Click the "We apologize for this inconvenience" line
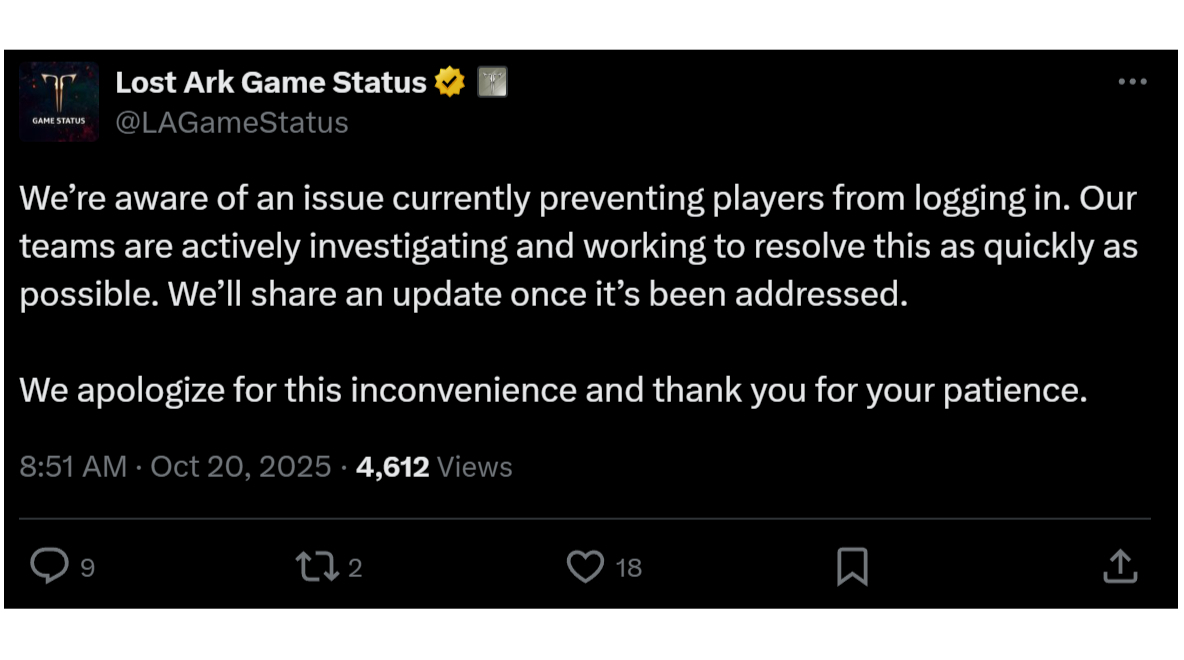Image resolution: width=1184 pixels, height=660 pixels. [x=552, y=390]
